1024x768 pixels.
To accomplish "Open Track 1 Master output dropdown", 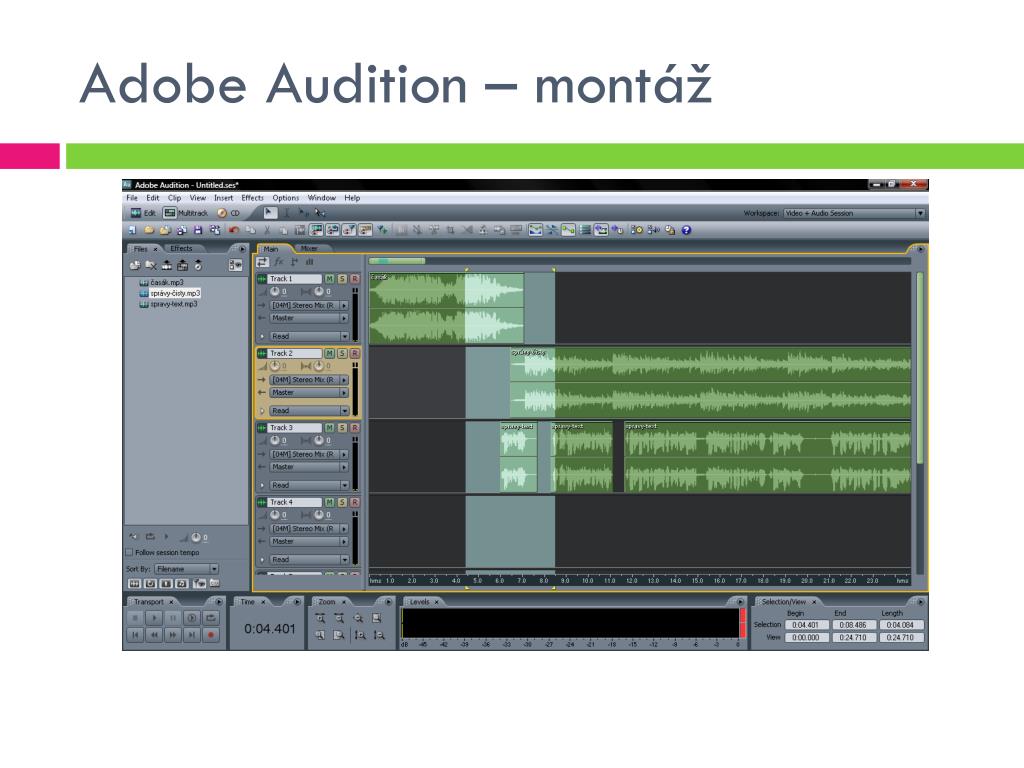I will 310,318.
